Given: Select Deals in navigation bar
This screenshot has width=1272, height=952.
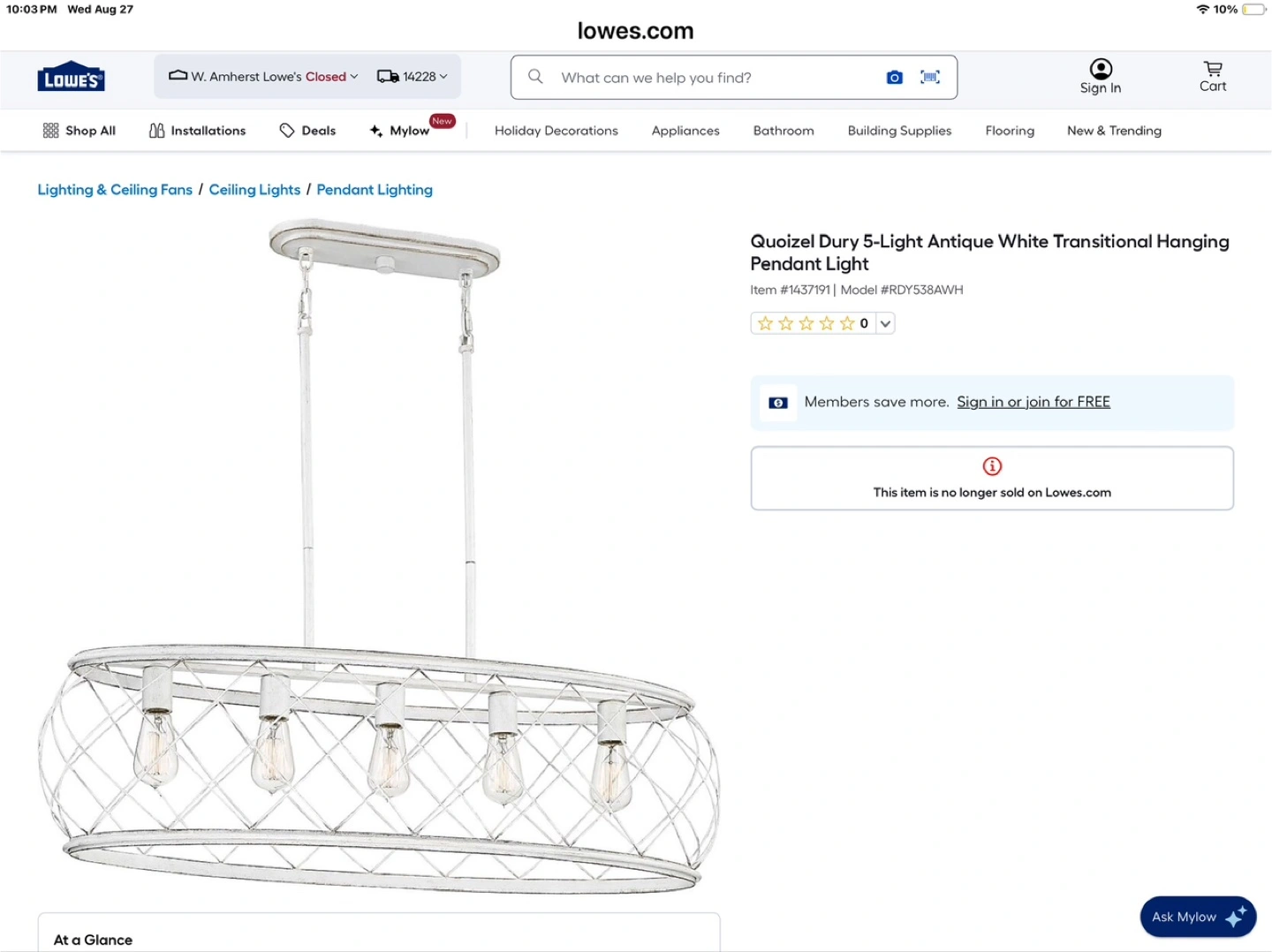Looking at the screenshot, I should pyautogui.click(x=307, y=131).
